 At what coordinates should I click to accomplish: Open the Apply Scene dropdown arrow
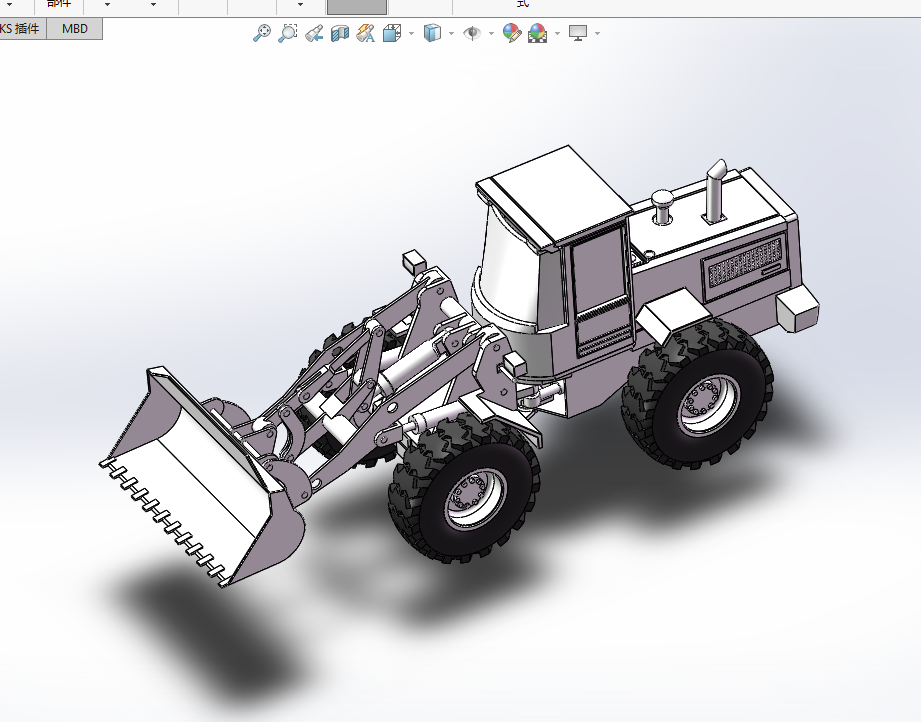coord(557,33)
